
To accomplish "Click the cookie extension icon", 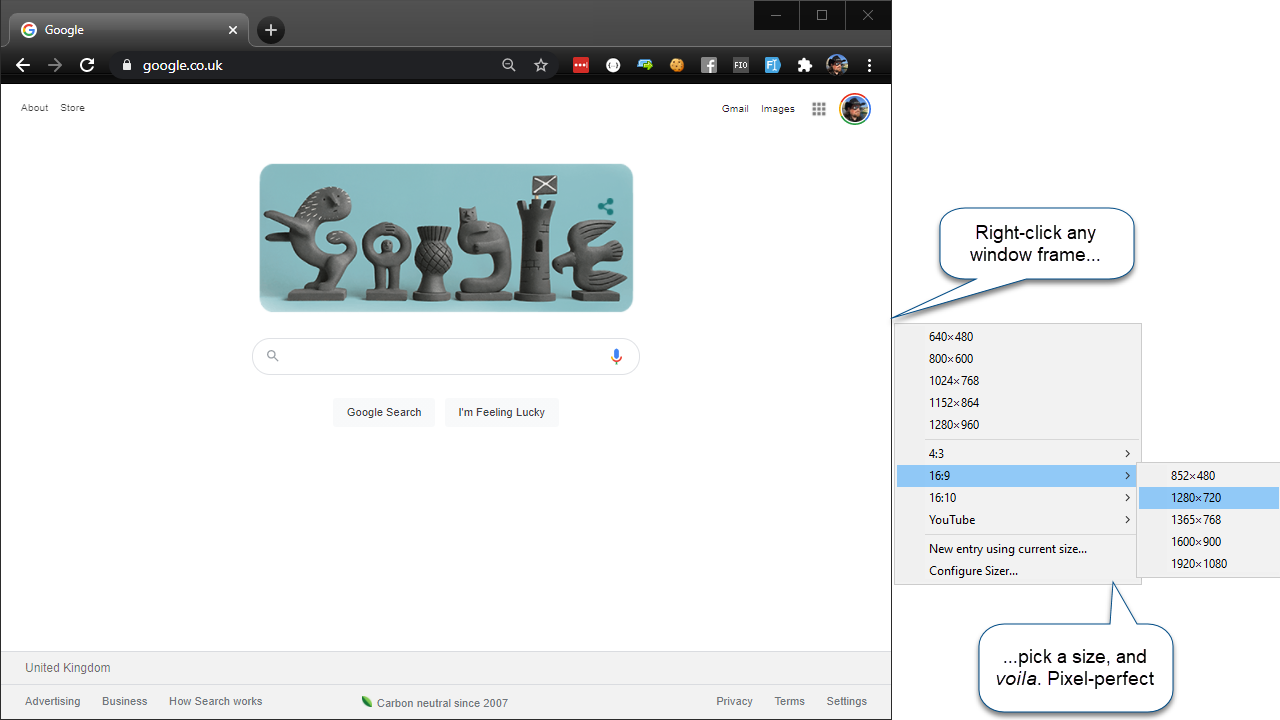I will pos(677,65).
